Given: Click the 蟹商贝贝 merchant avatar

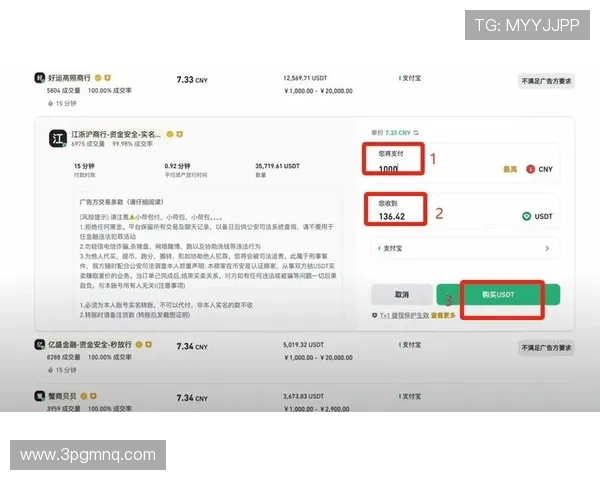Looking at the screenshot, I should pyautogui.click(x=40, y=396).
